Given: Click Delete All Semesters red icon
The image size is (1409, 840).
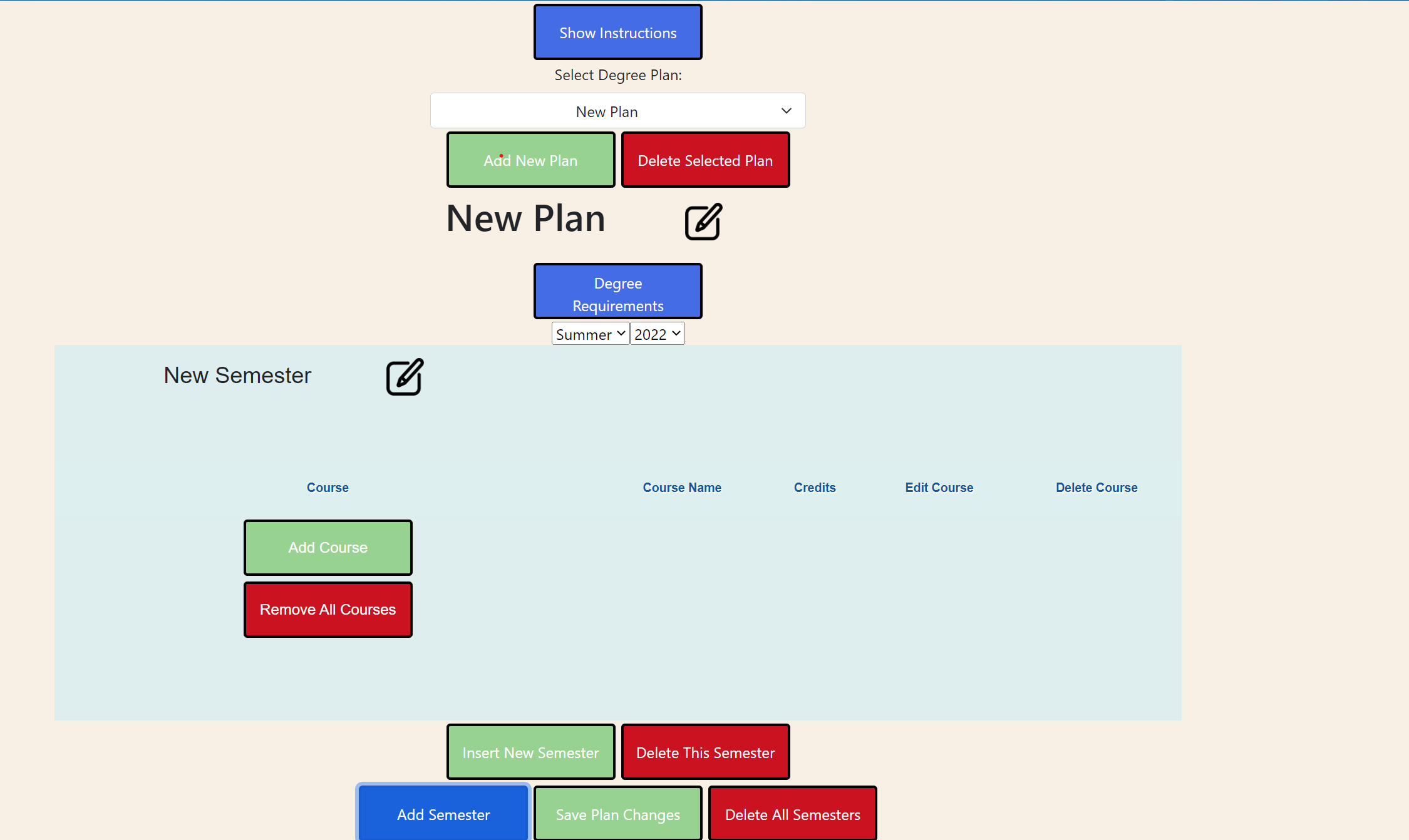Looking at the screenshot, I should [793, 813].
